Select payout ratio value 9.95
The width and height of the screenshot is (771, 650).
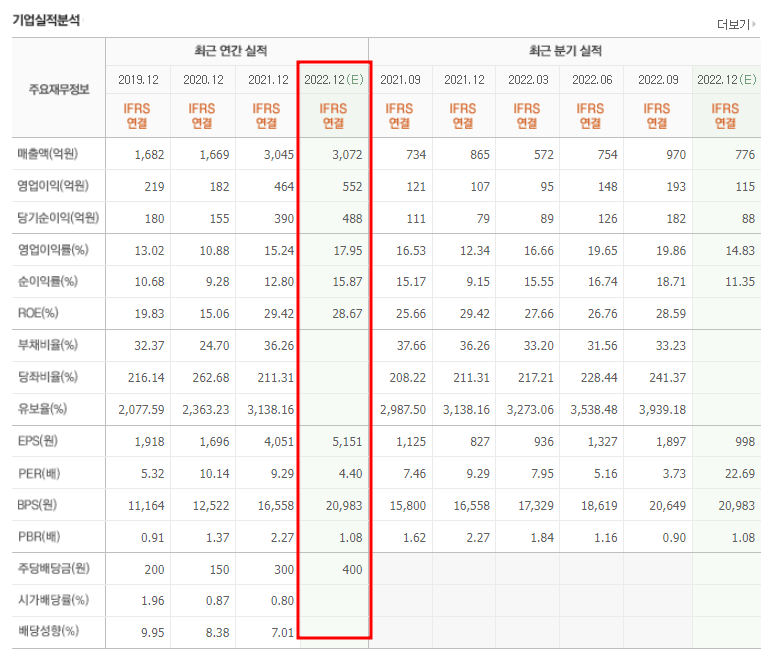152,632
